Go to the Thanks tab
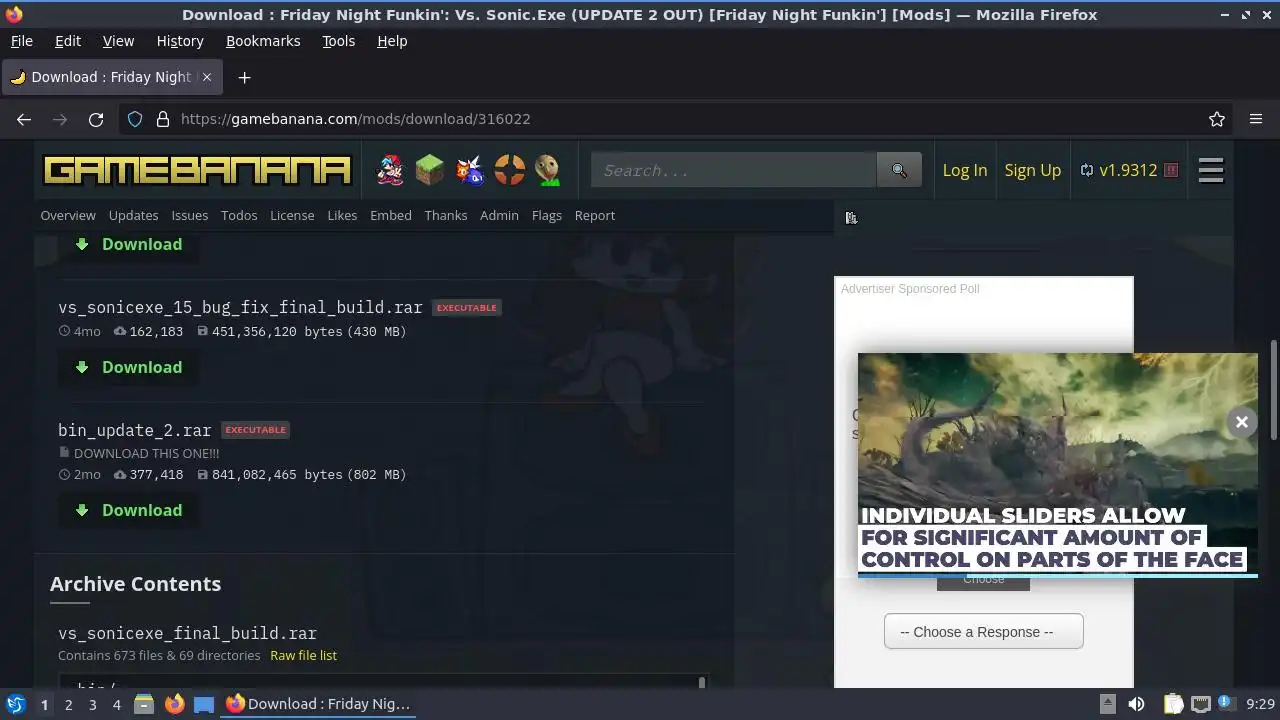Image resolution: width=1280 pixels, height=720 pixels. click(x=445, y=215)
